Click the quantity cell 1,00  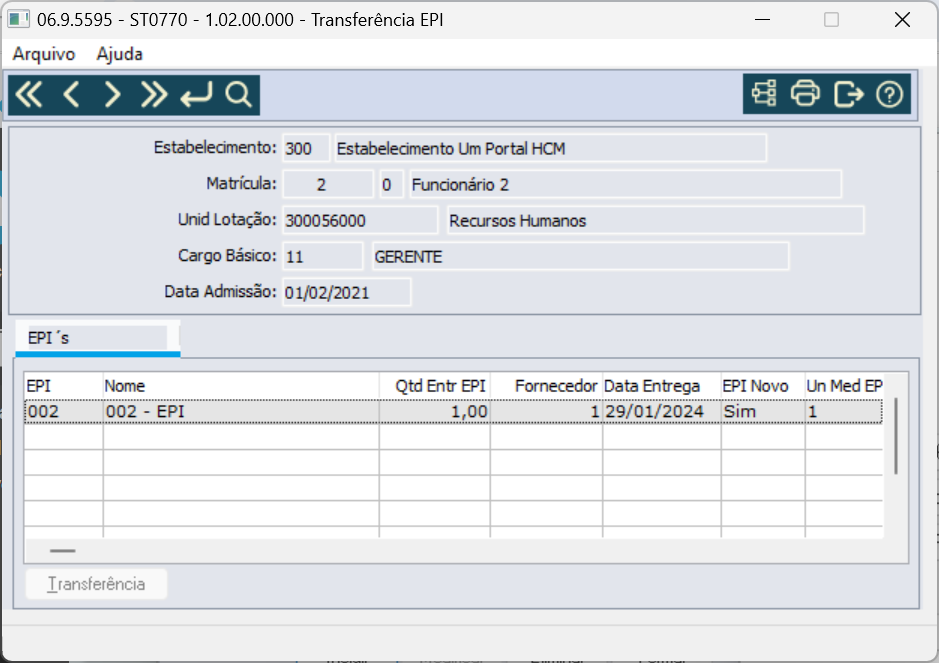[435, 411]
